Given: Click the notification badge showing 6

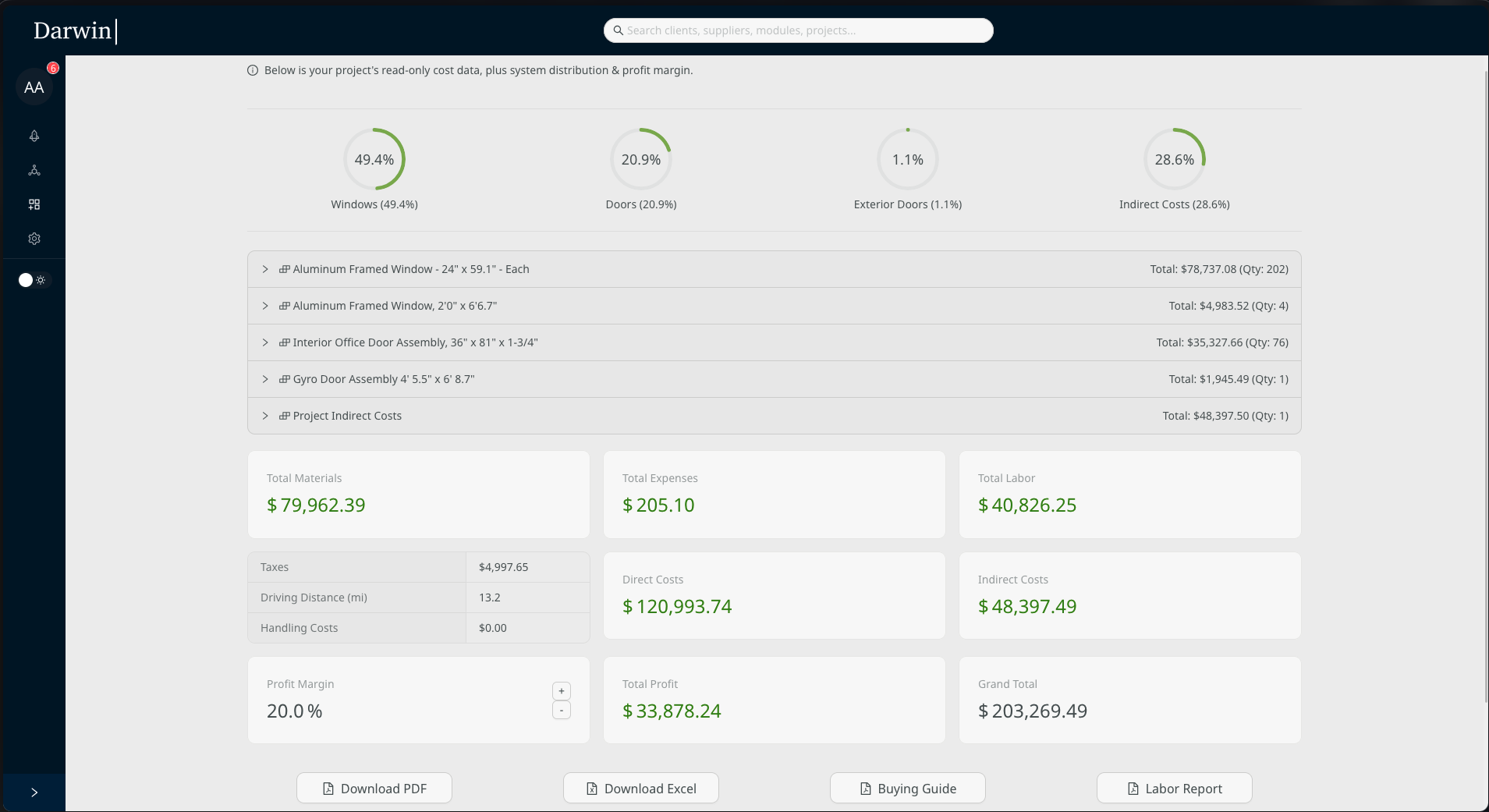Looking at the screenshot, I should 51,69.
